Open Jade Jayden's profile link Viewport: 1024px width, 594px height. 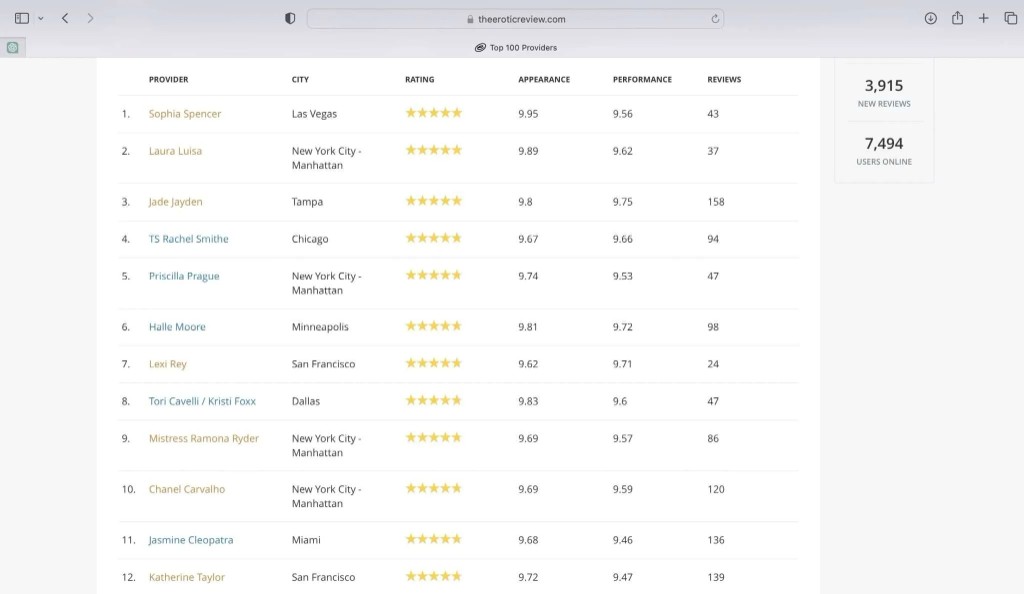175,202
